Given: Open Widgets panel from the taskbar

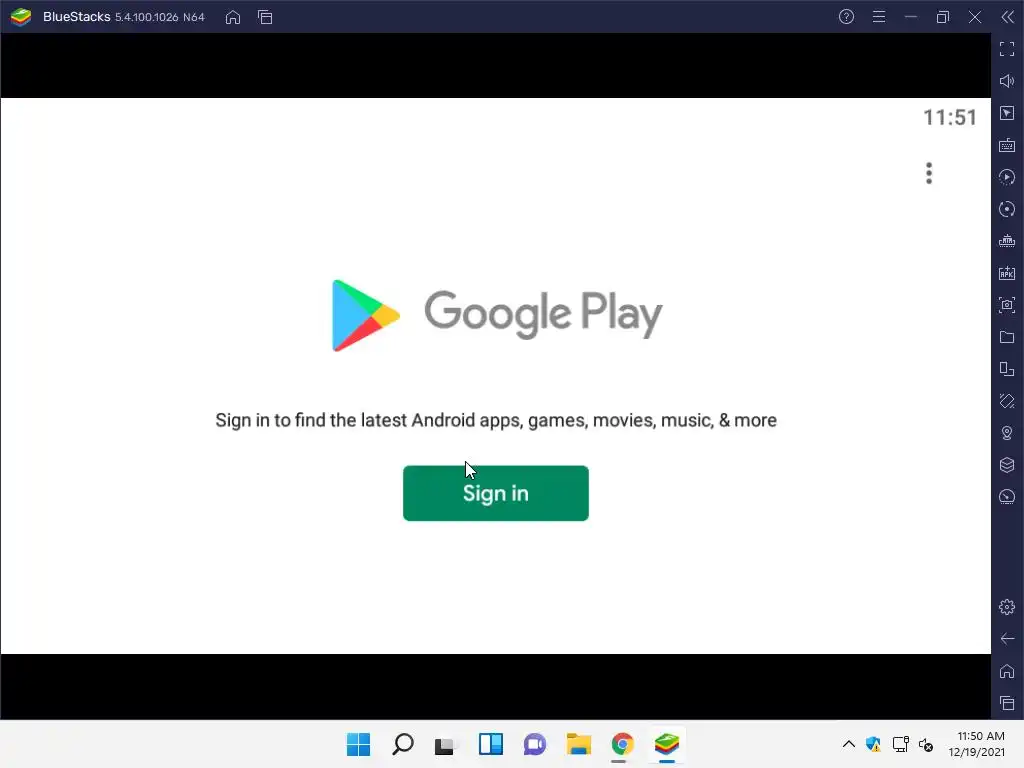Looking at the screenshot, I should coord(490,744).
